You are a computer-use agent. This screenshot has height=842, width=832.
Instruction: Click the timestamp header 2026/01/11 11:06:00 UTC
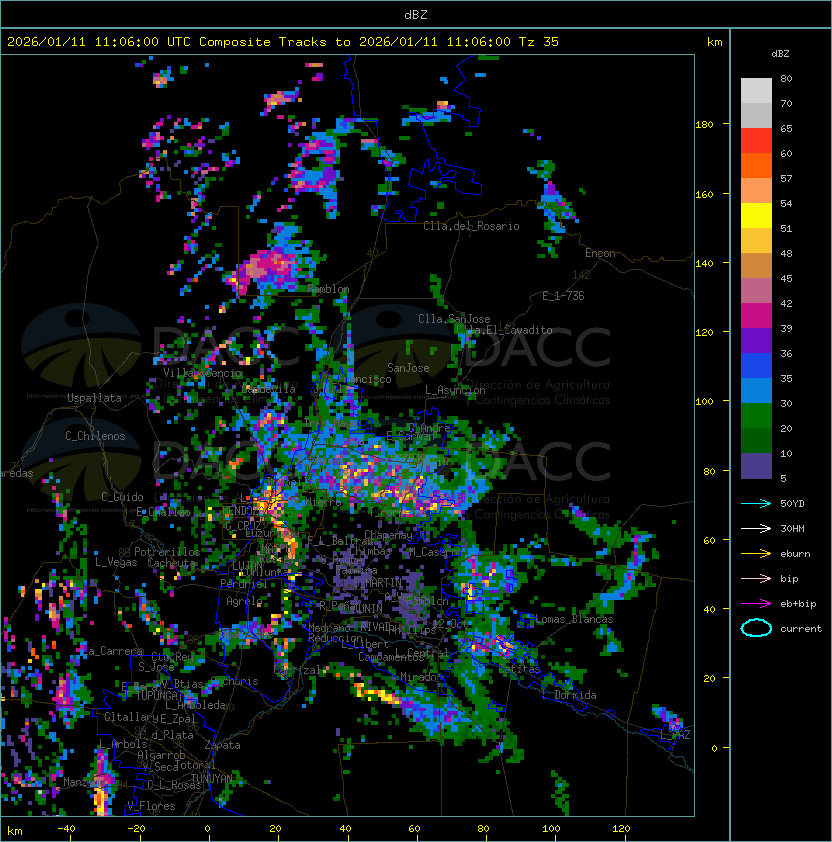click(98, 42)
